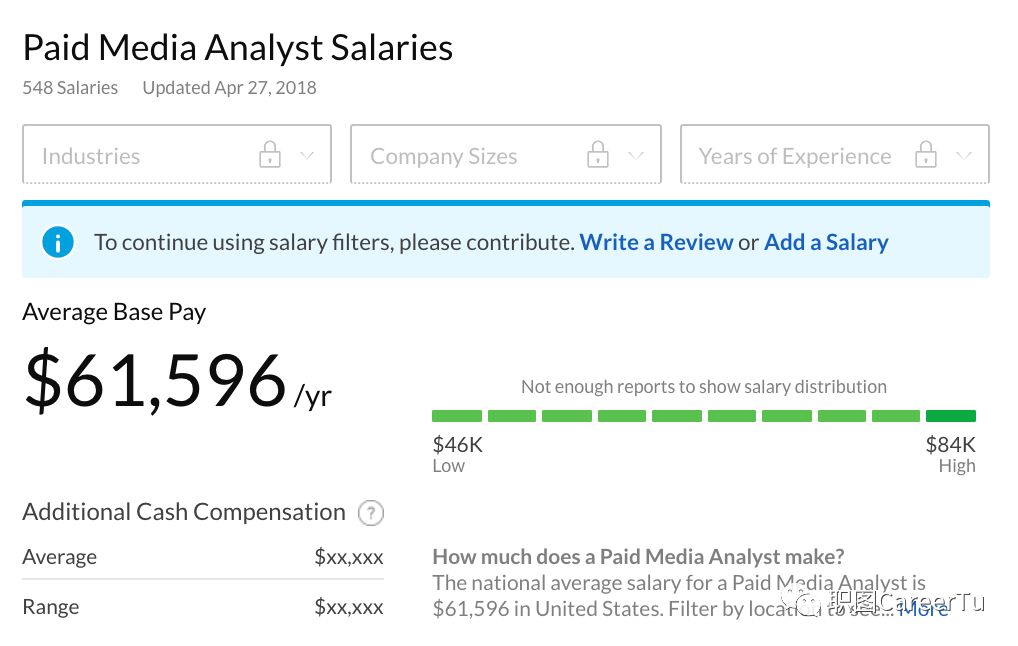
Task: Click the help question mark beside Additional Cash Compensation
Action: coord(371,513)
